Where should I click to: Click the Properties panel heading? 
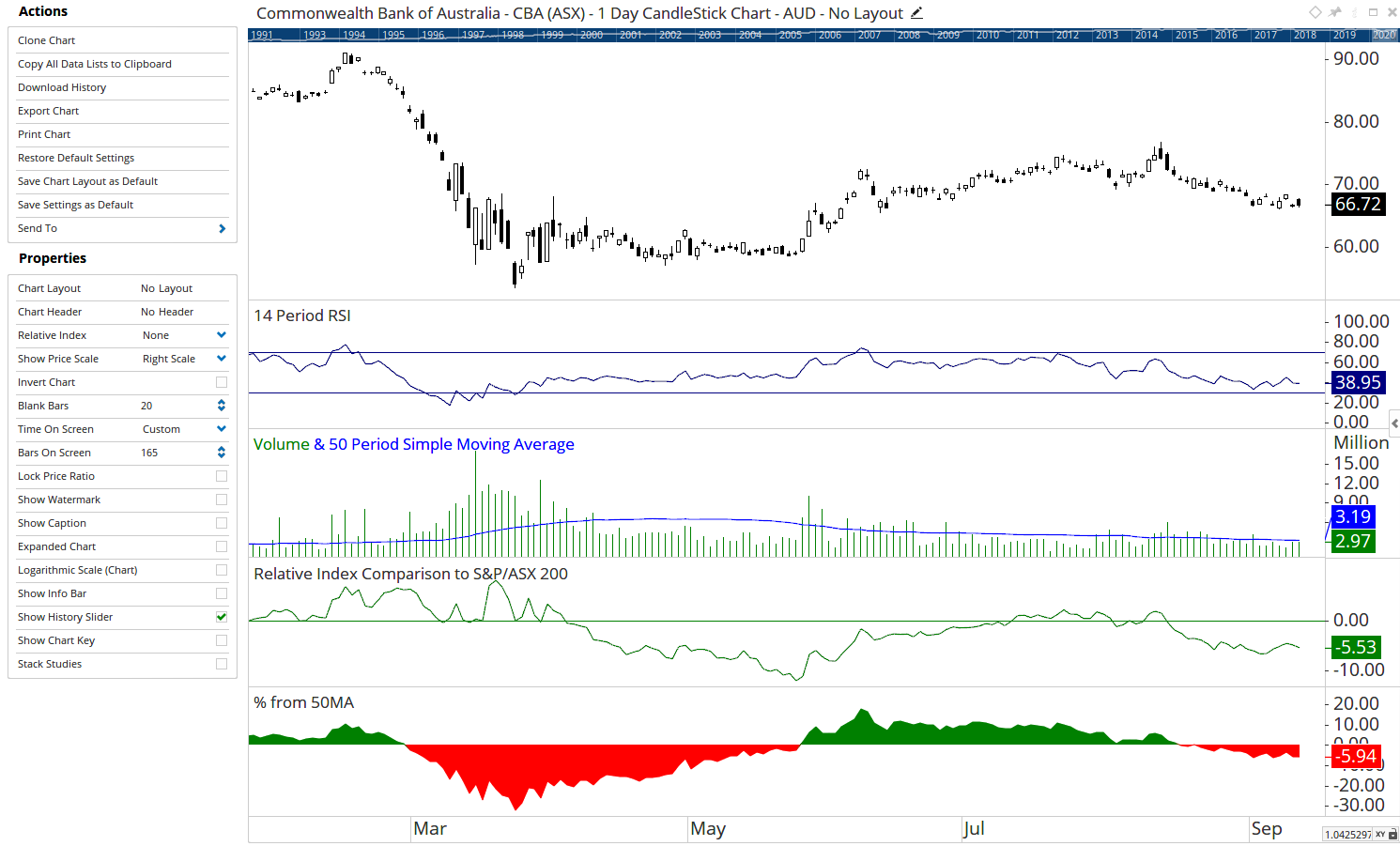pos(53,258)
